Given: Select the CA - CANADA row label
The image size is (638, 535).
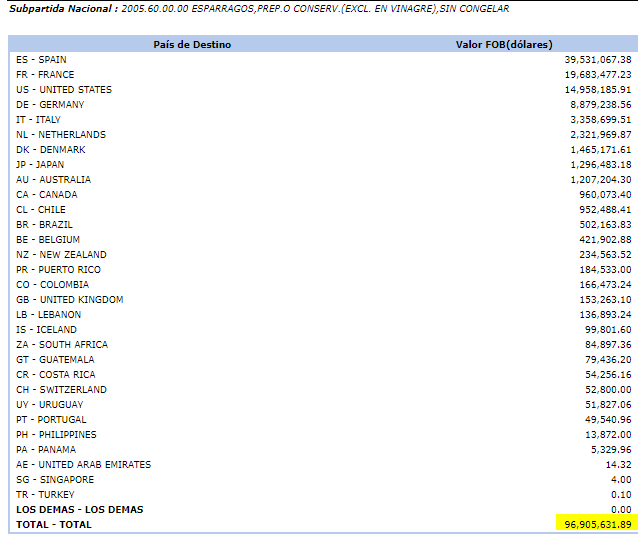Looking at the screenshot, I should (47, 195).
